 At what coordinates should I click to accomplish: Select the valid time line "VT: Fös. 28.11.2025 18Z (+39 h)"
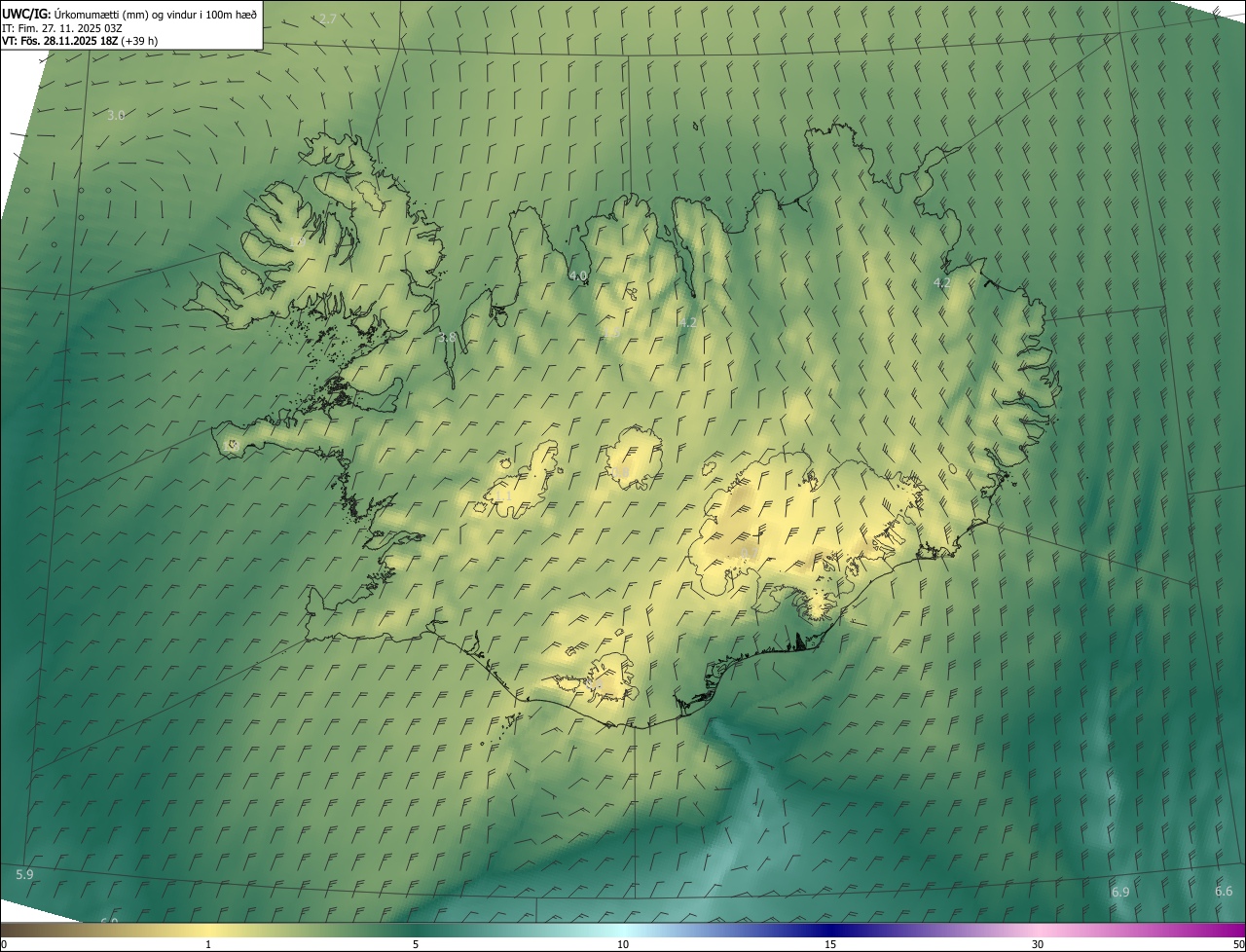[x=80, y=41]
